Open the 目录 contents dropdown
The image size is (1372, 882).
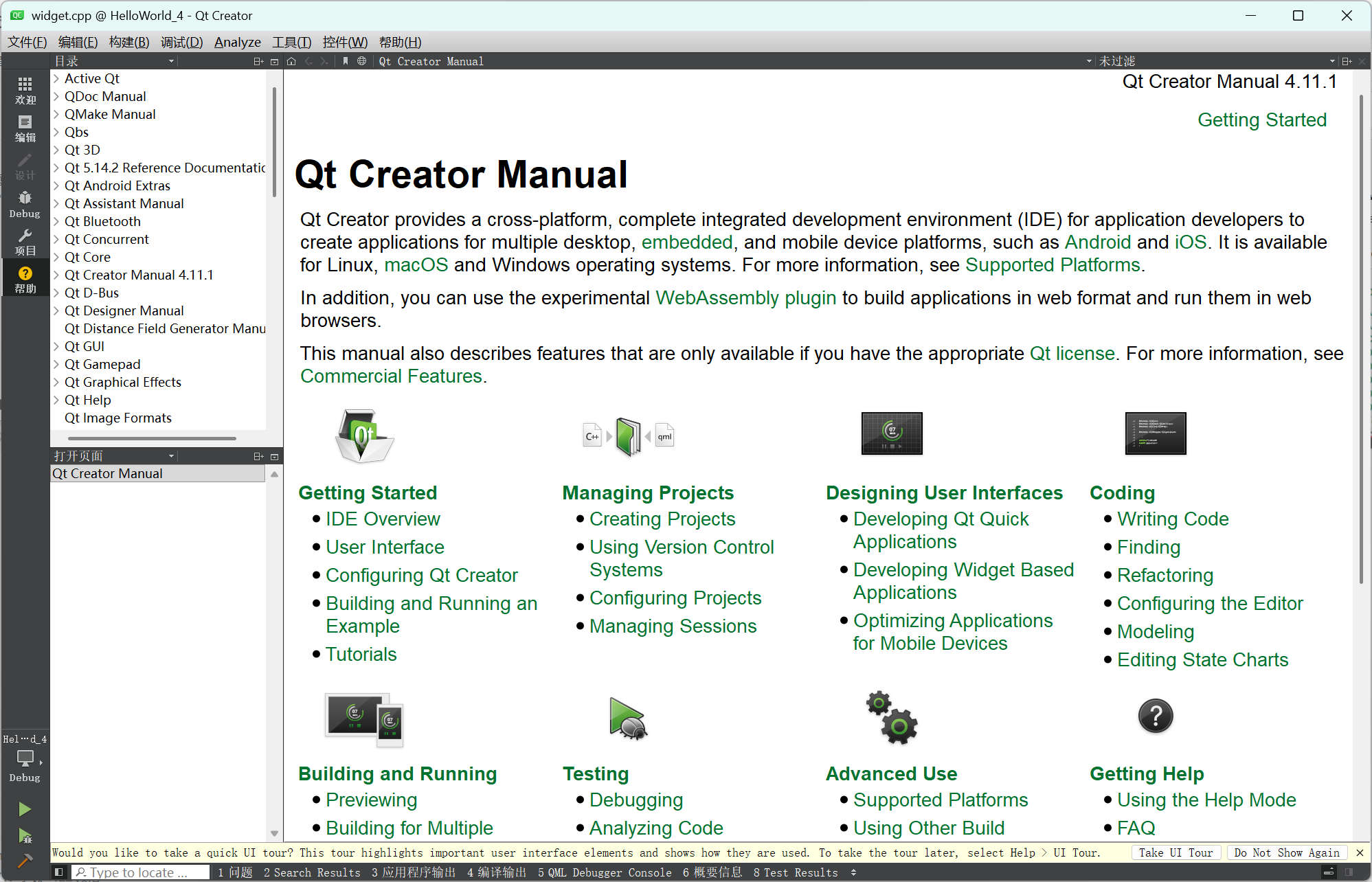point(114,61)
